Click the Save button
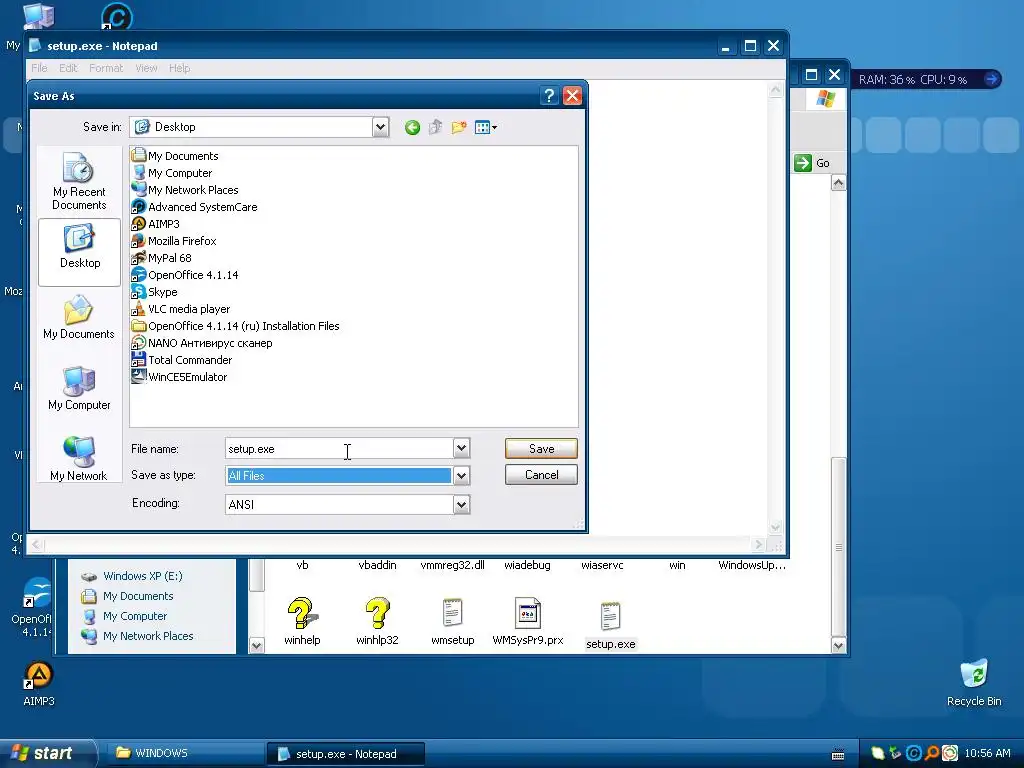Screen dimensions: 1024x768 tap(541, 448)
